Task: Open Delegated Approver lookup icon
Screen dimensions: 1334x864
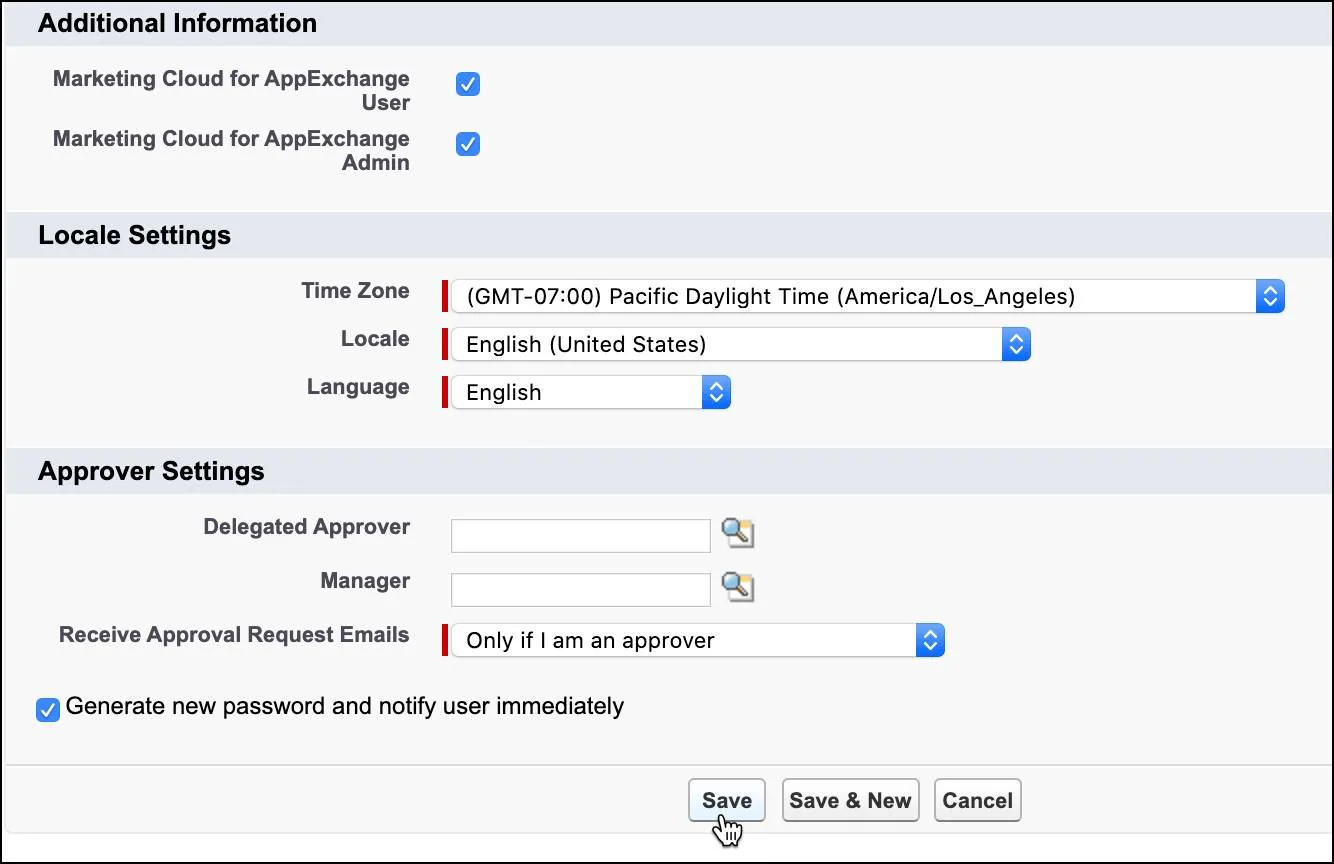Action: [738, 534]
